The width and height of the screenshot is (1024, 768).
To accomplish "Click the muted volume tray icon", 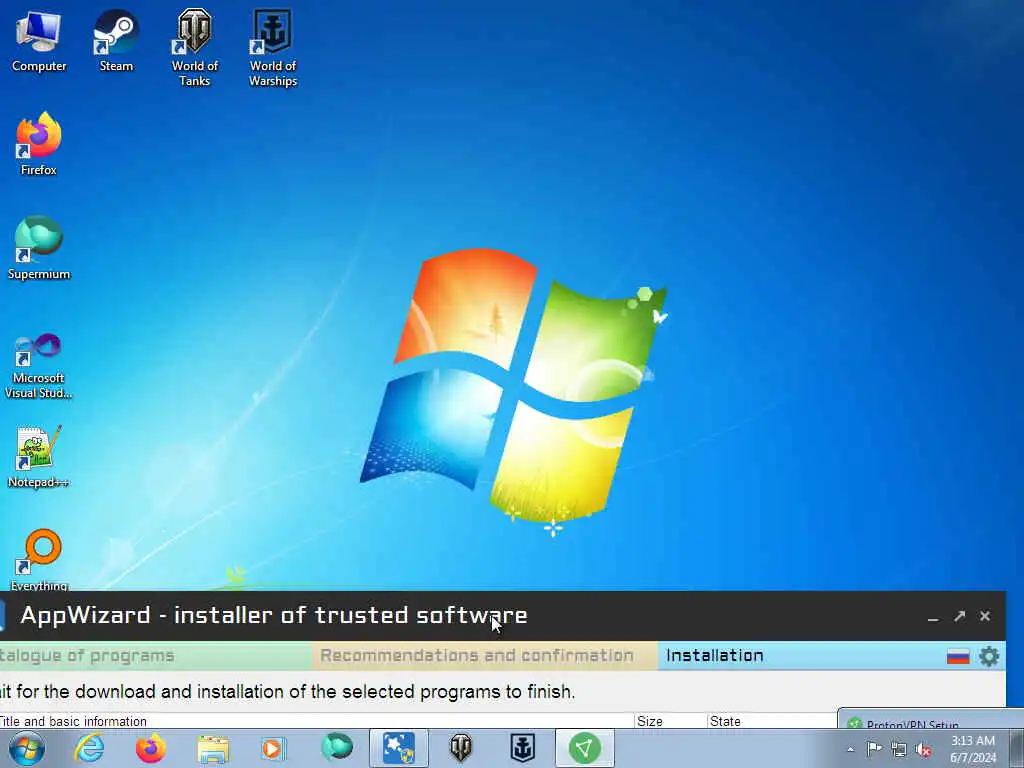I will [x=923, y=749].
